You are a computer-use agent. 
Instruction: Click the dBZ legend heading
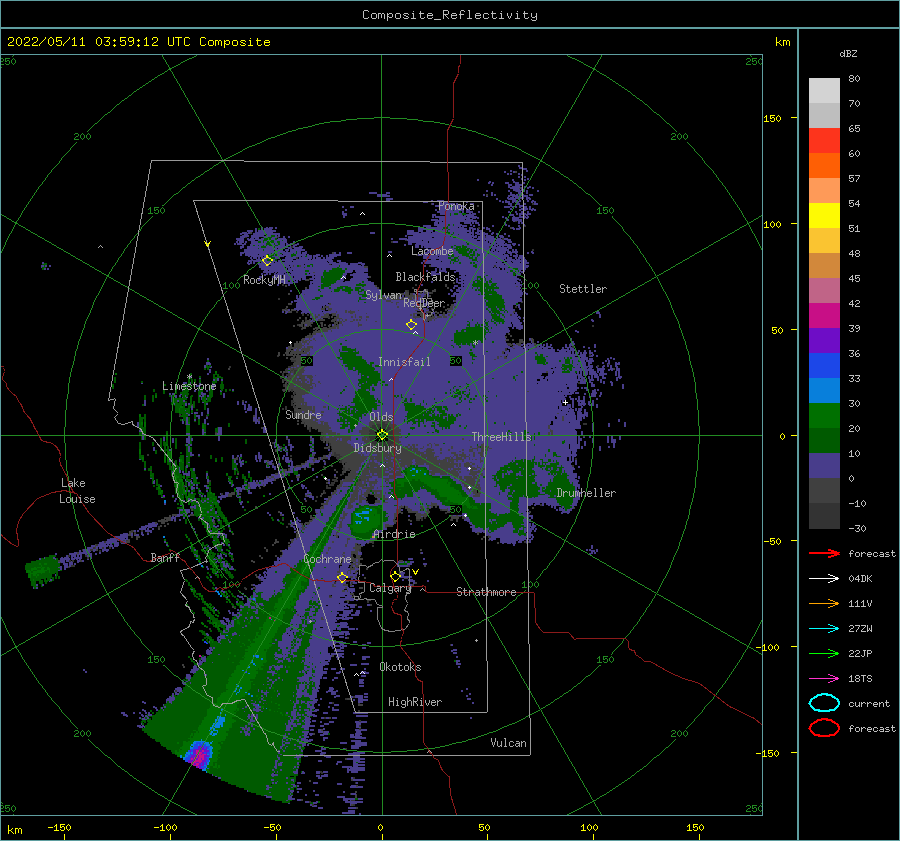[x=848, y=53]
